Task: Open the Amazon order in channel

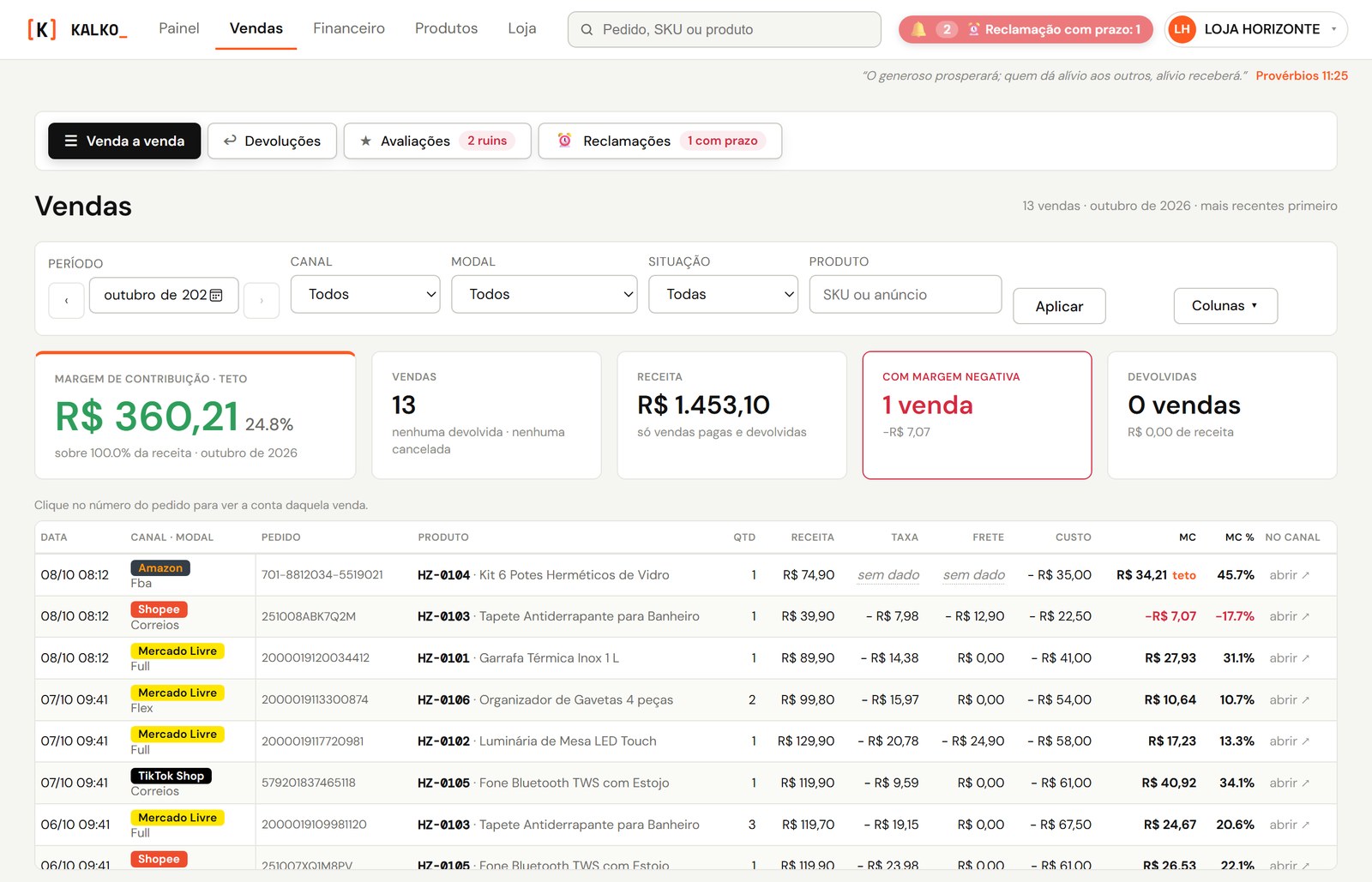Action: (x=1289, y=575)
